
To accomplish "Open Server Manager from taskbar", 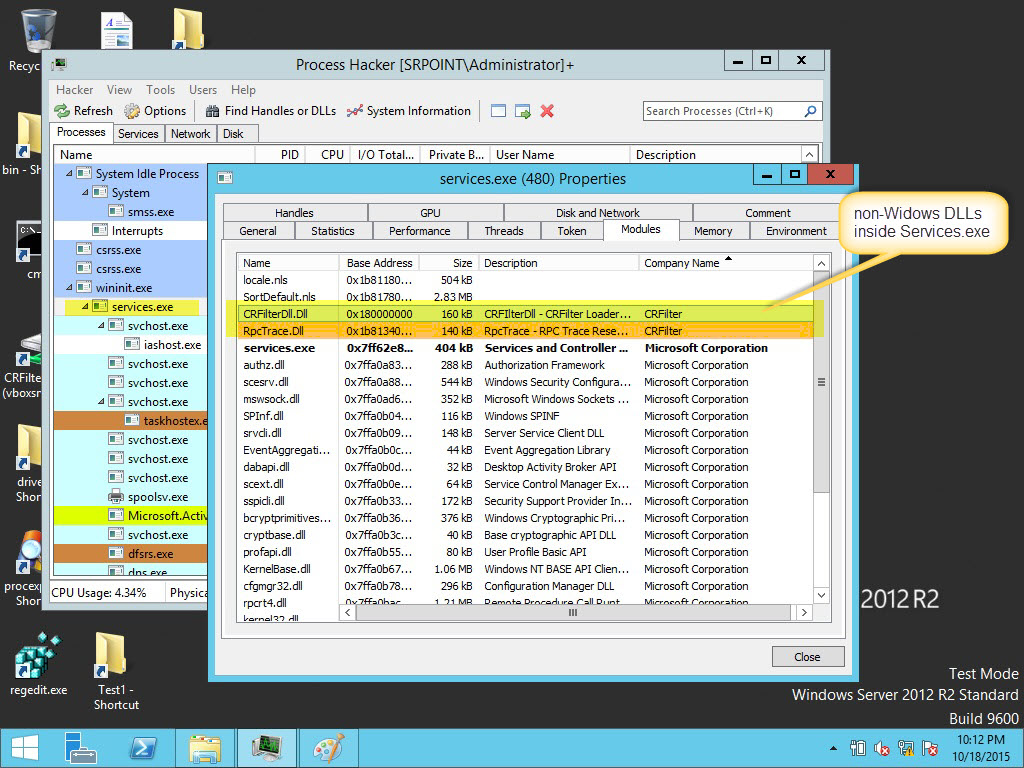I will pos(81,748).
